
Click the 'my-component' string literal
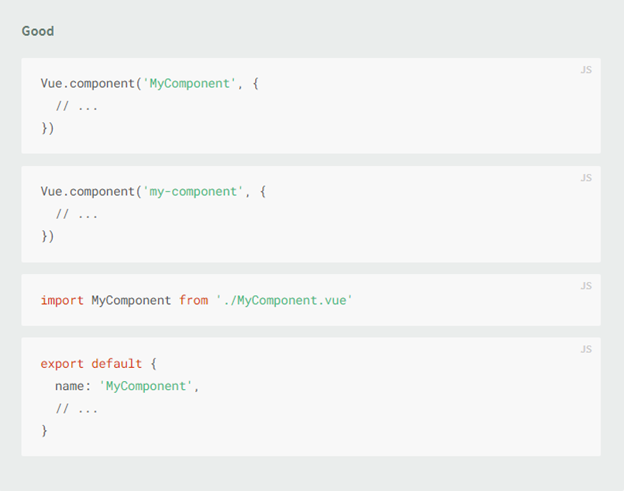pyautogui.click(x=193, y=192)
